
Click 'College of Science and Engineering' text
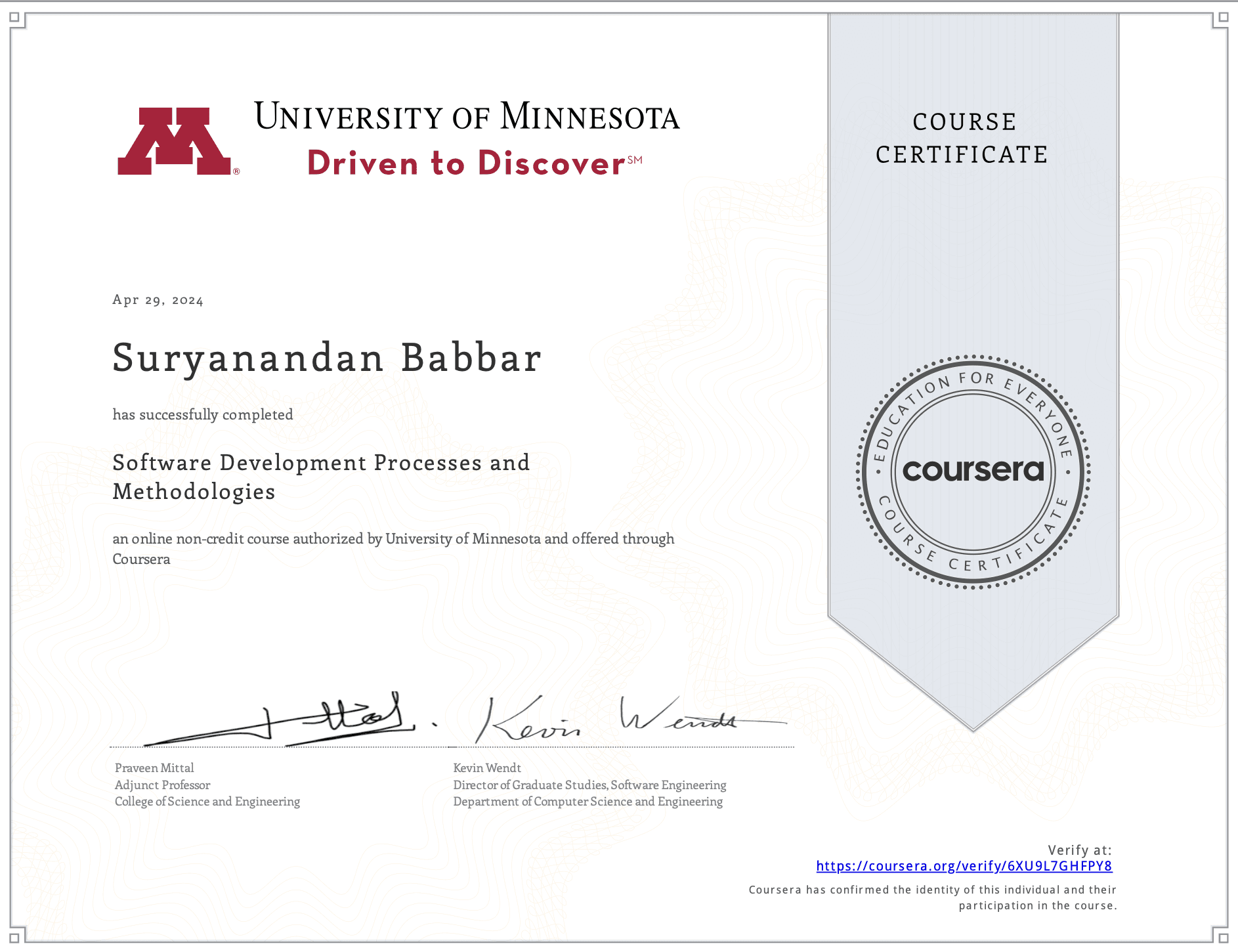[207, 802]
